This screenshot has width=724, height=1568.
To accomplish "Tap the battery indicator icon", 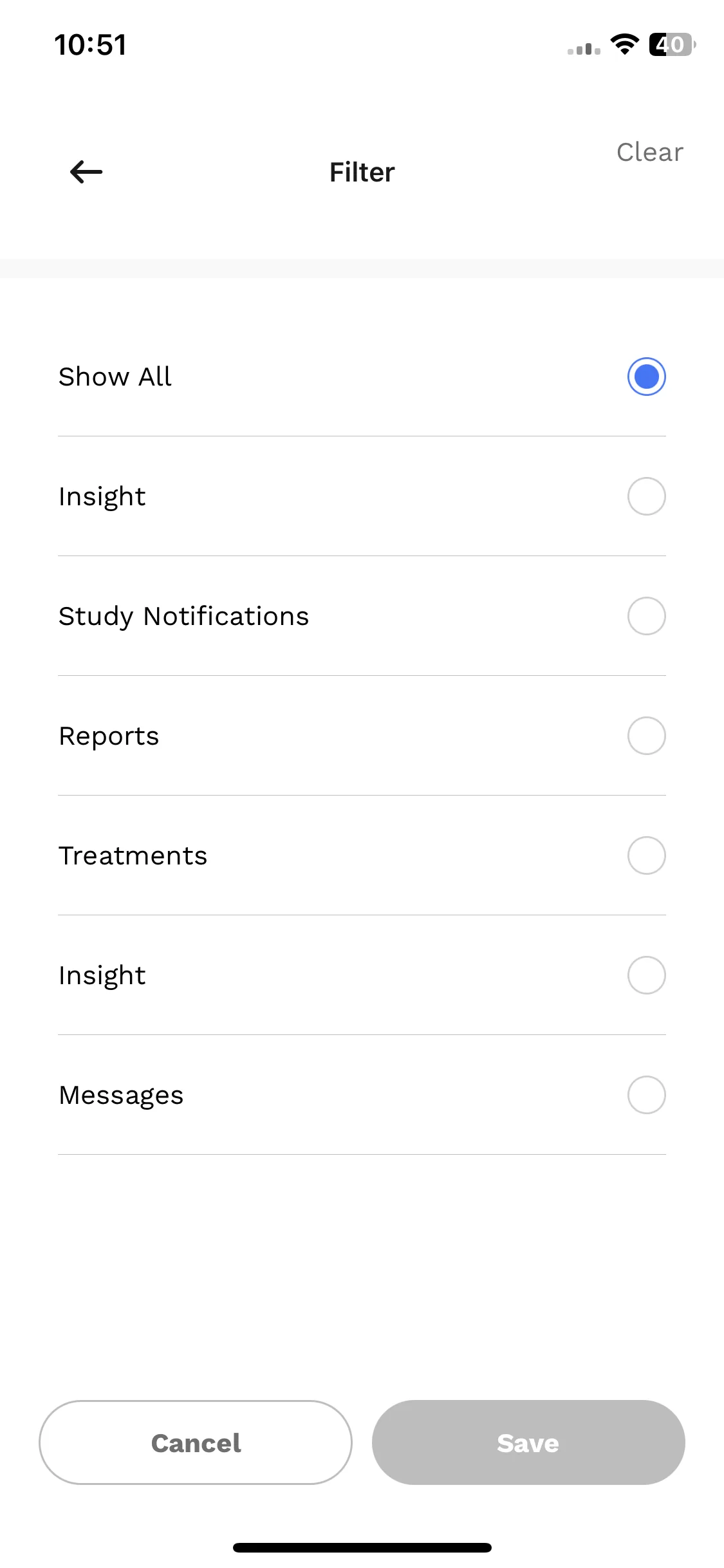I will tap(672, 44).
